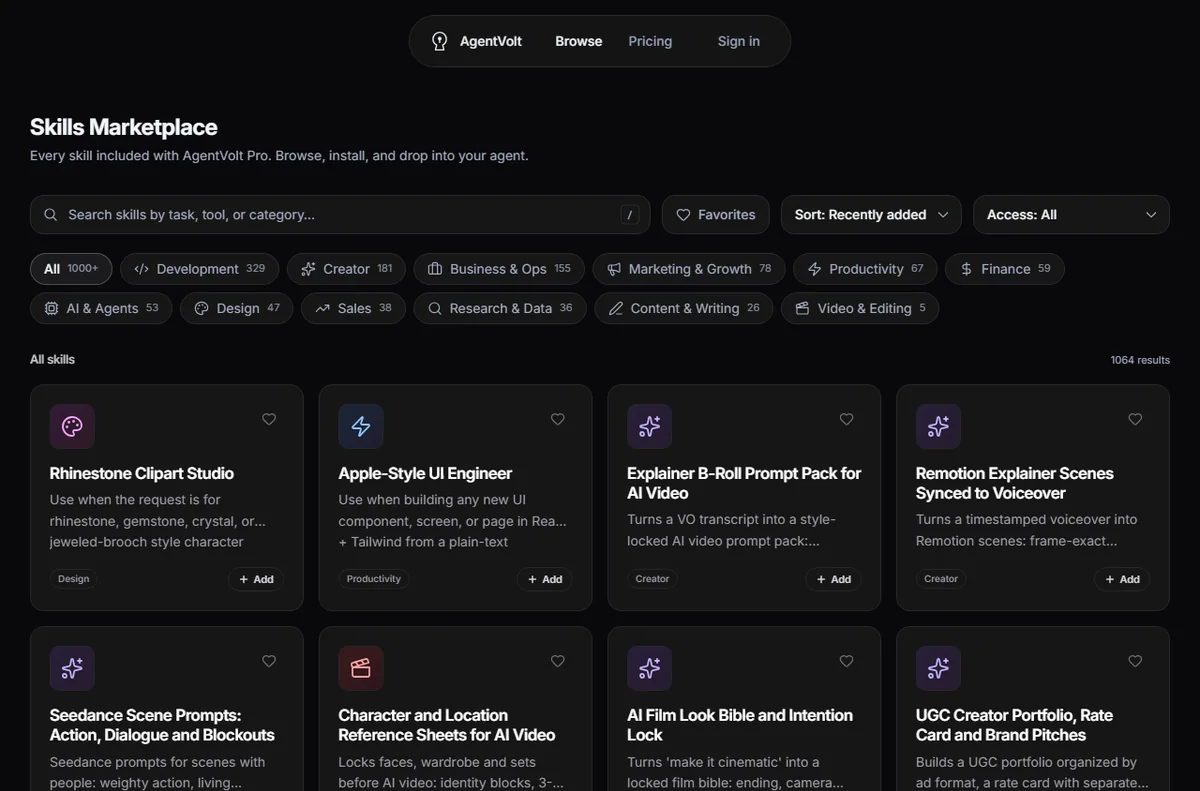This screenshot has height=791, width=1200.
Task: Open the Apple-Style UI Engineer title
Action: 425,473
